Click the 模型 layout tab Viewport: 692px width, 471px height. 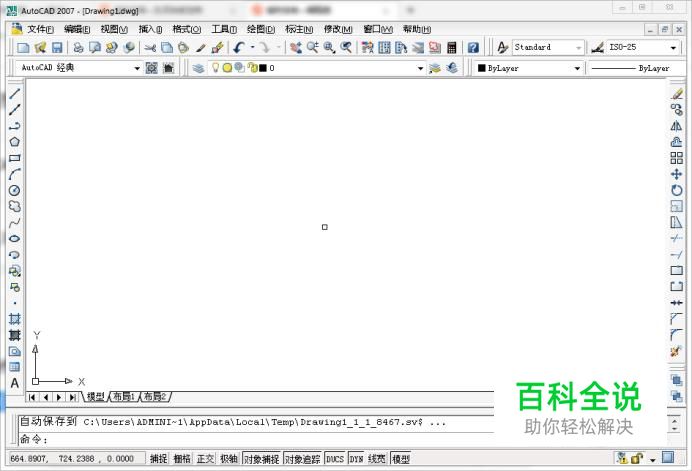coord(95,396)
